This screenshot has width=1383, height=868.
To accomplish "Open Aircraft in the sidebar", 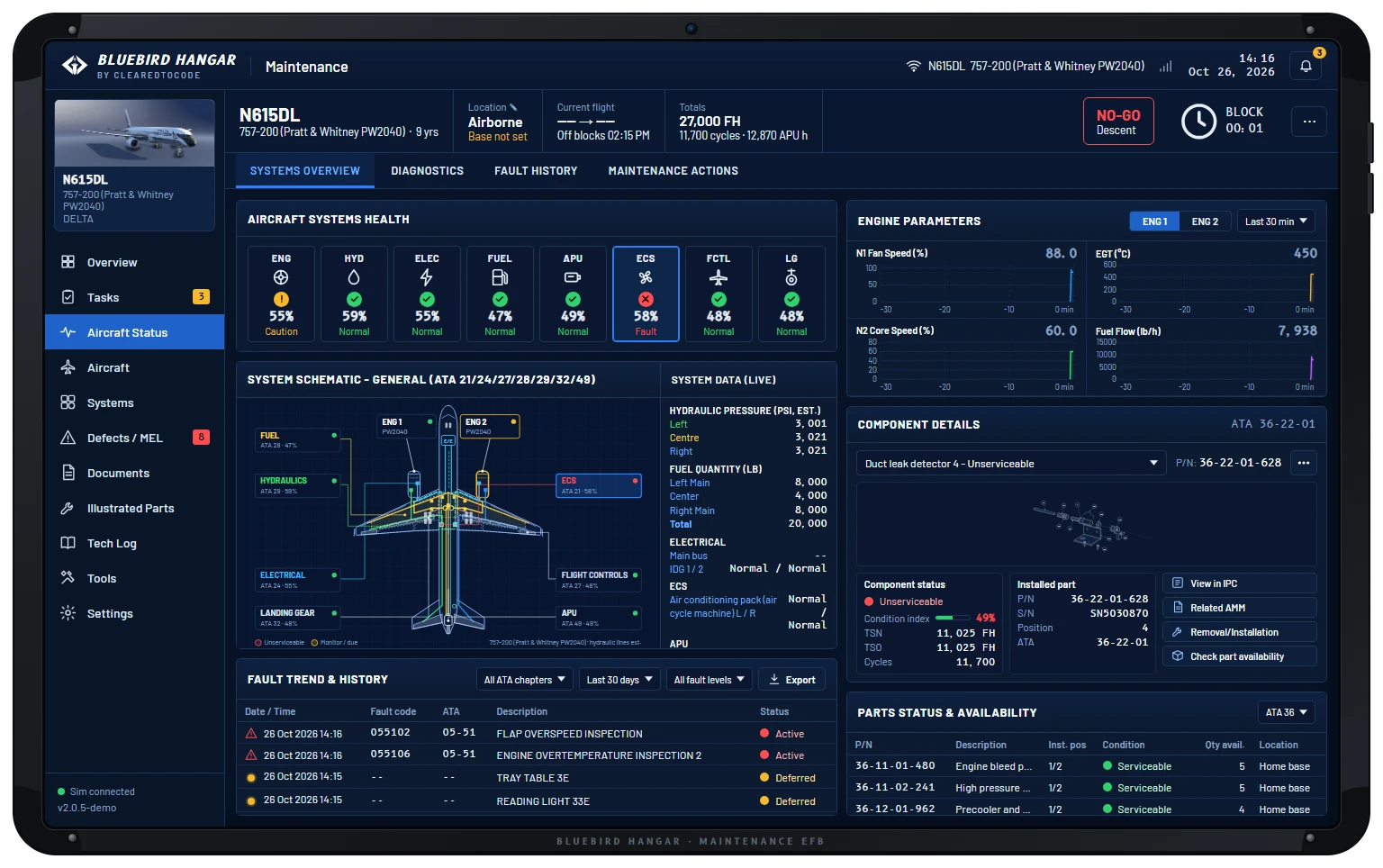I will coord(134,367).
